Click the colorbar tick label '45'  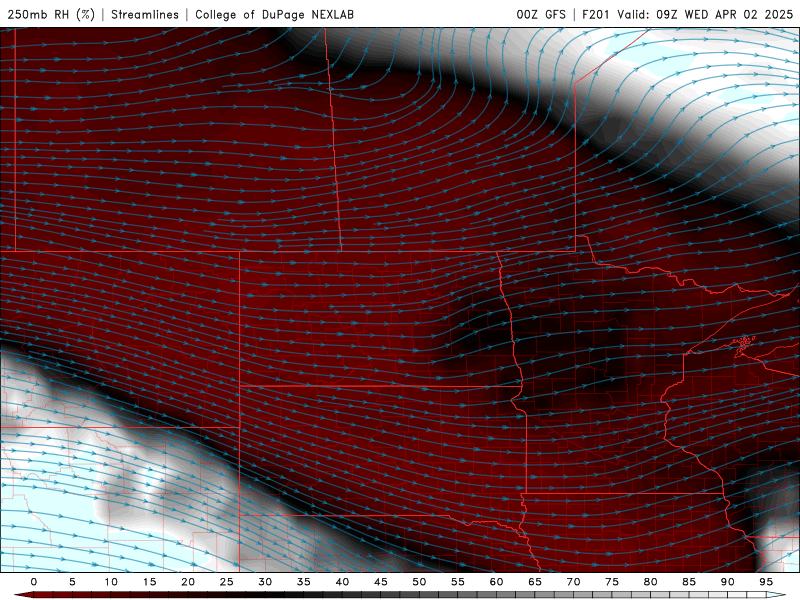[381, 582]
